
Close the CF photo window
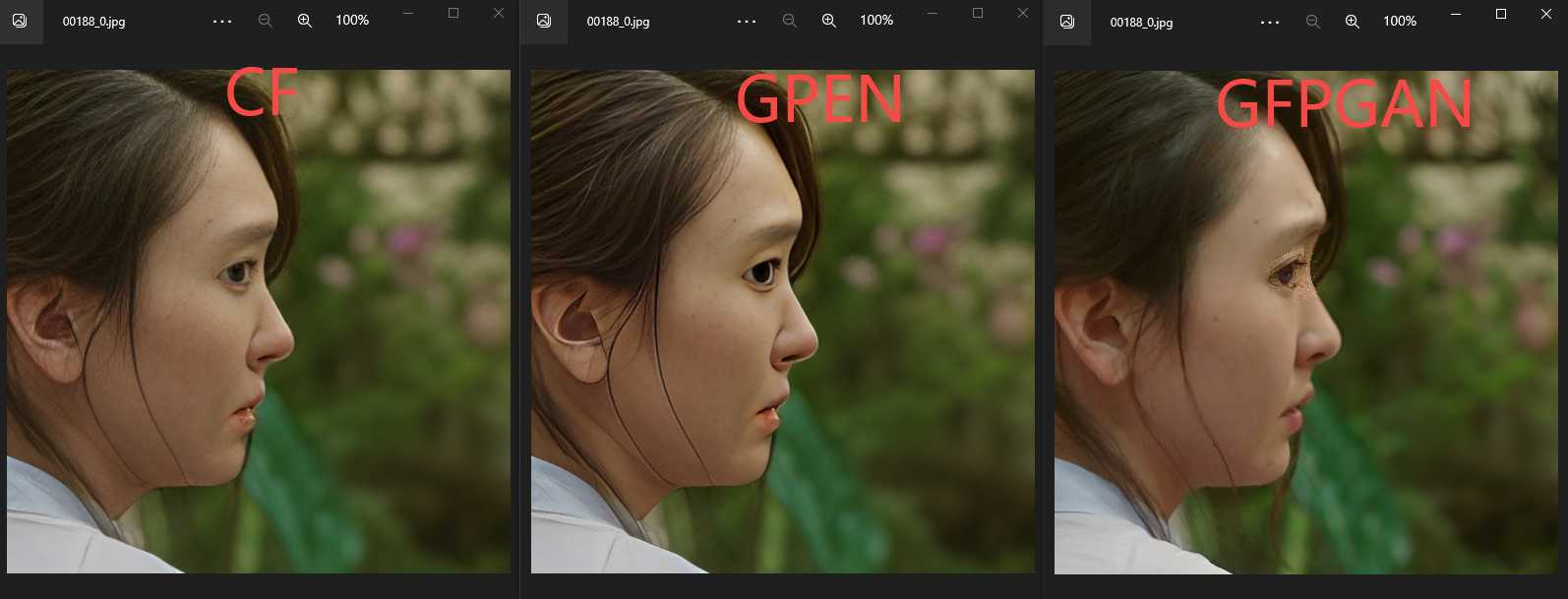click(499, 13)
